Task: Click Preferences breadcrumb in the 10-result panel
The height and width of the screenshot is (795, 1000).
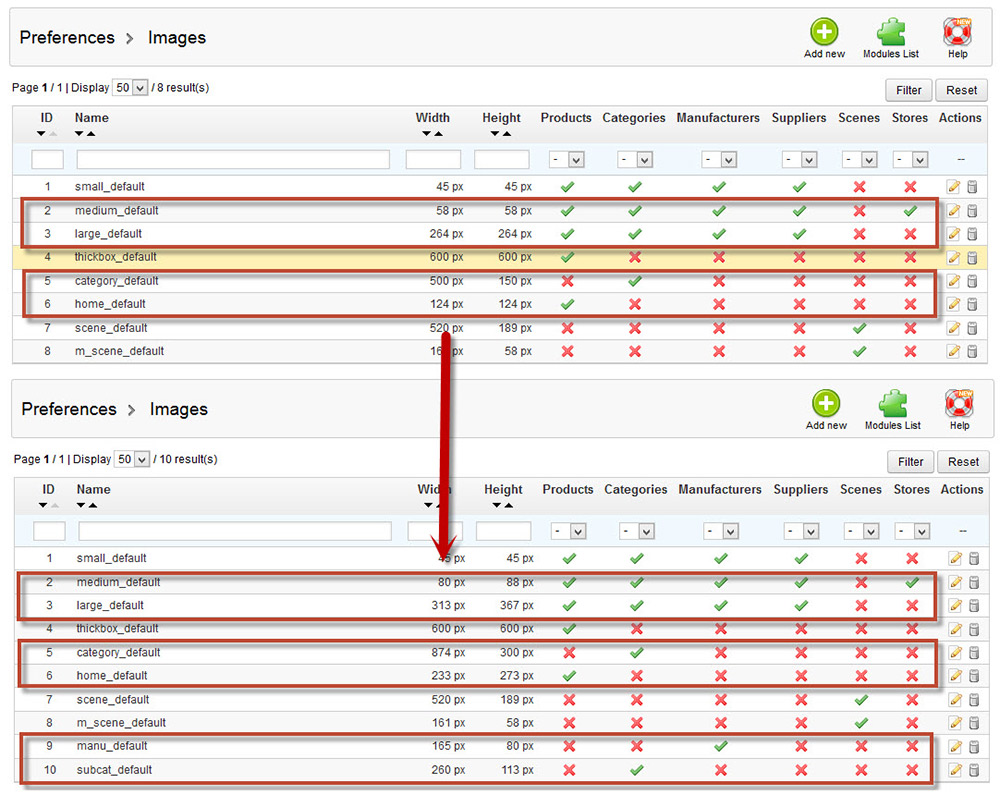Action: (69, 409)
